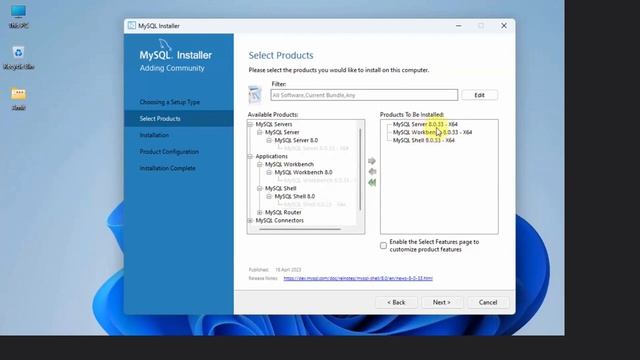Collapse the MySQL Shell 8.0 node

click(269, 196)
